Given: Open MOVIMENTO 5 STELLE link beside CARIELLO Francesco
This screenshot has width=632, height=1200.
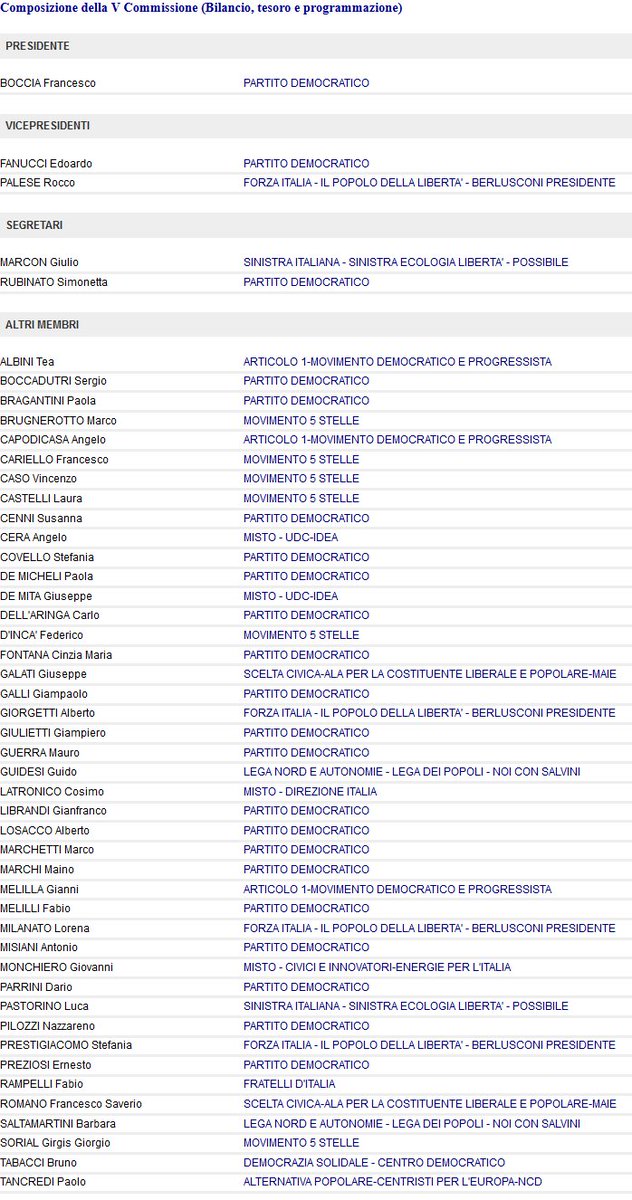Looking at the screenshot, I should pyautogui.click(x=301, y=459).
